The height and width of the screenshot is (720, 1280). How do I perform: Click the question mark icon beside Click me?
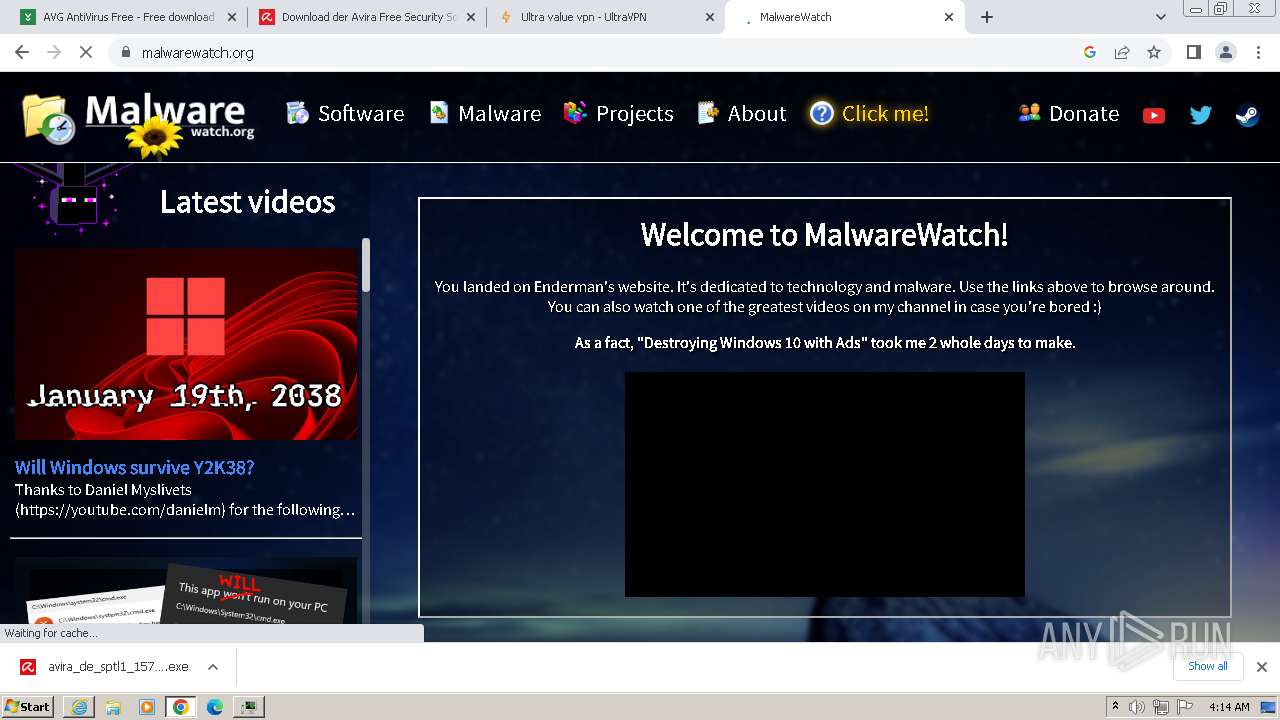(x=821, y=113)
